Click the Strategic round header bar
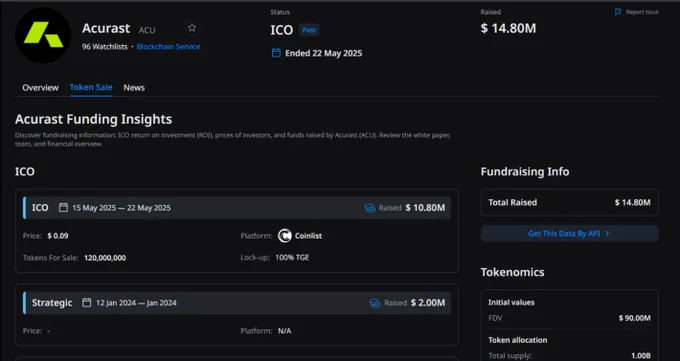 [237, 303]
